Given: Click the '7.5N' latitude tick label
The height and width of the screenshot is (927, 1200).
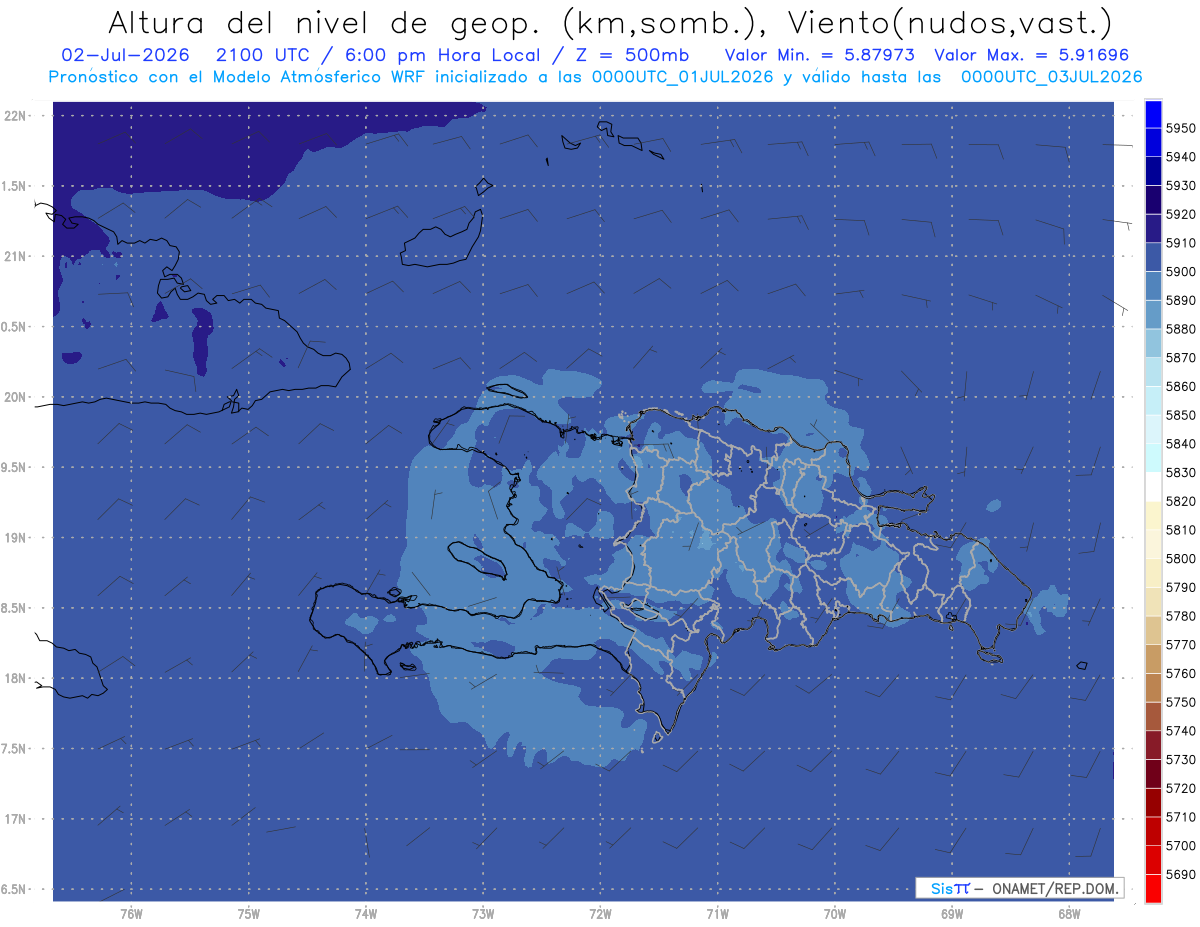Looking at the screenshot, I should [14, 748].
